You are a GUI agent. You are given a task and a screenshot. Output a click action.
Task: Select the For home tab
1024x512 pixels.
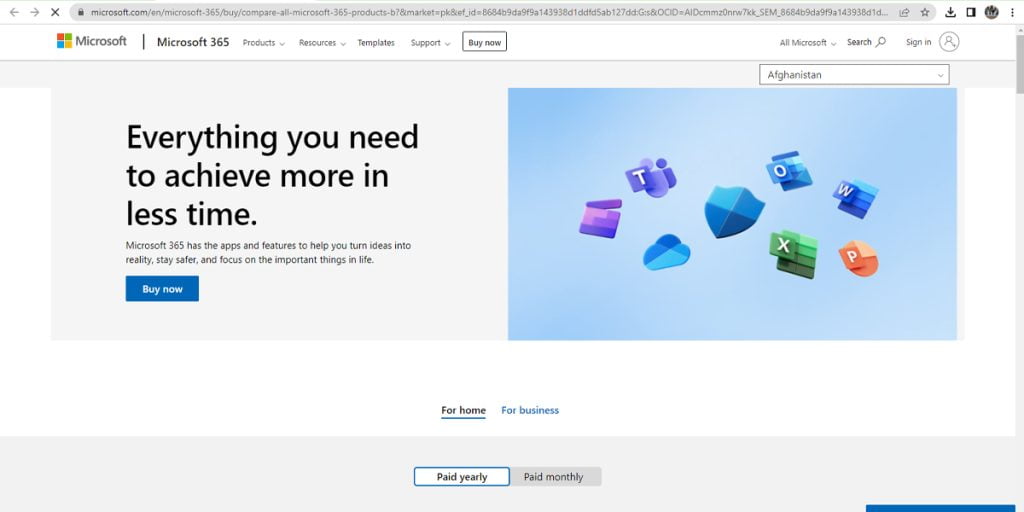(463, 411)
